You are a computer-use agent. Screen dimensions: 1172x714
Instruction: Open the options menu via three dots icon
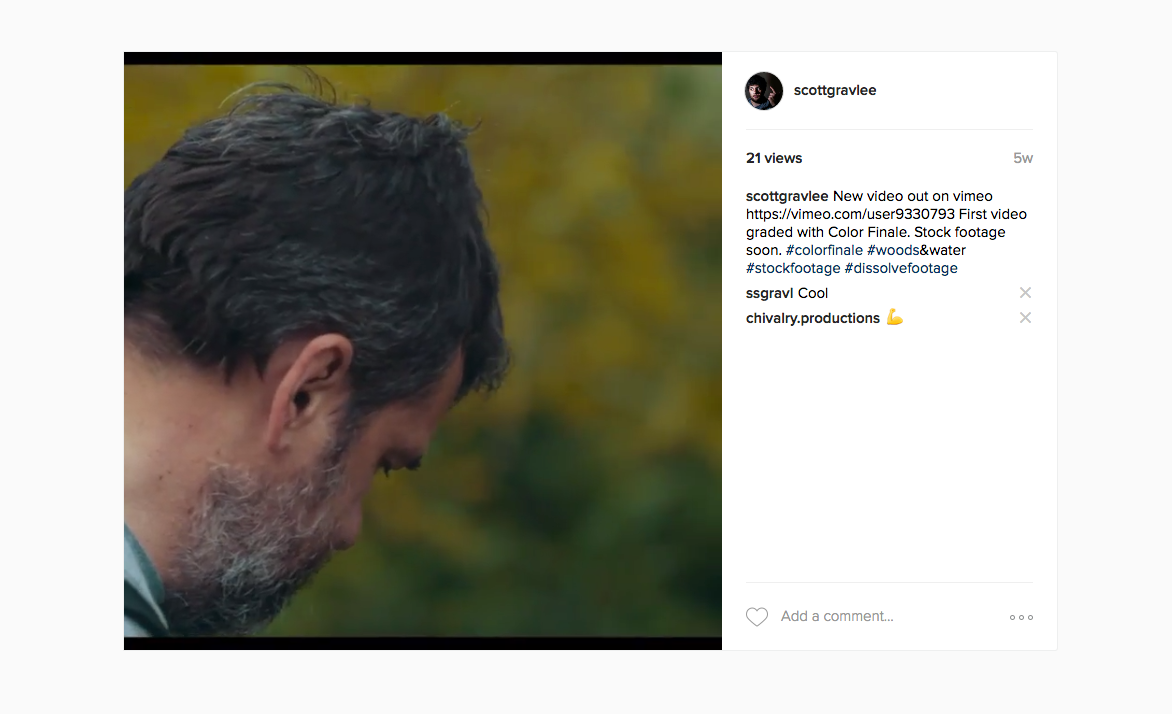coord(1020,617)
